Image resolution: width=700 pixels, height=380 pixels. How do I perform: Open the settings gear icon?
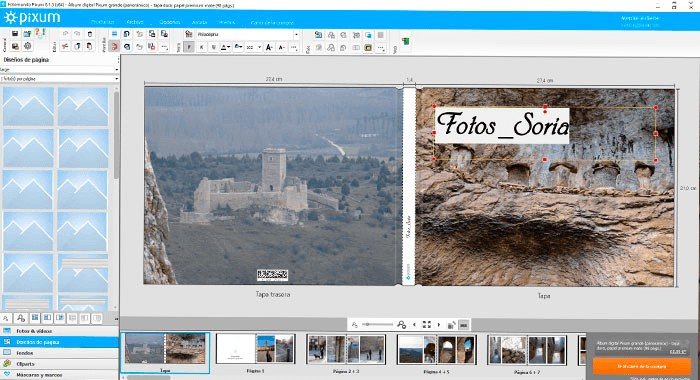click(x=27, y=46)
